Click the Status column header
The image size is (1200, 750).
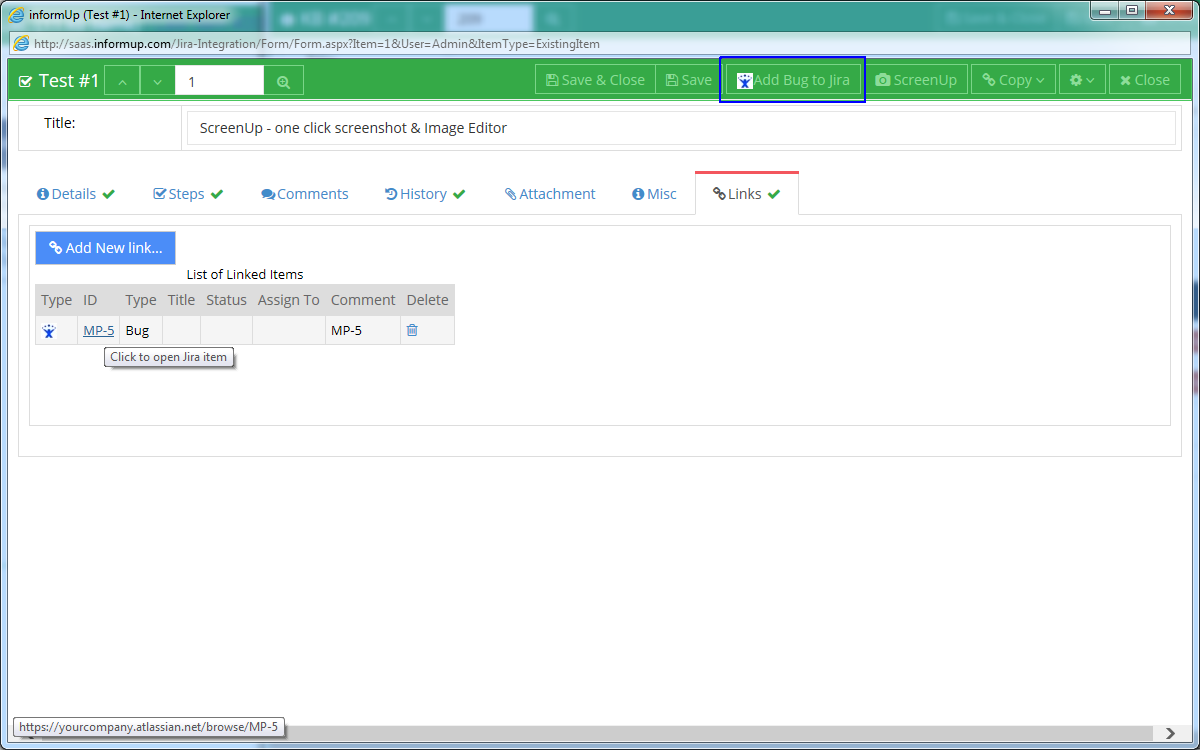tap(226, 300)
